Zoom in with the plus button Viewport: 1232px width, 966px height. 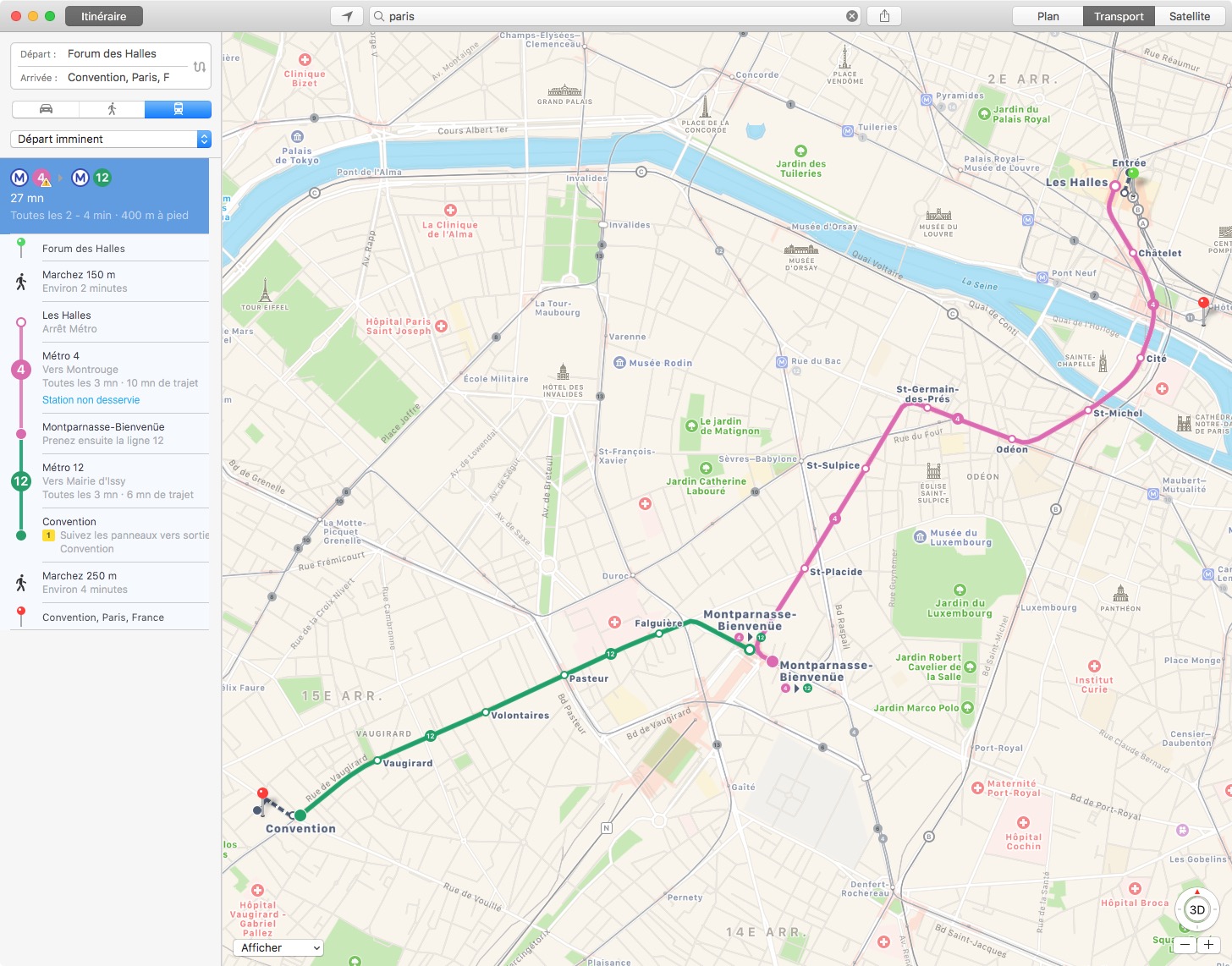(x=1209, y=945)
